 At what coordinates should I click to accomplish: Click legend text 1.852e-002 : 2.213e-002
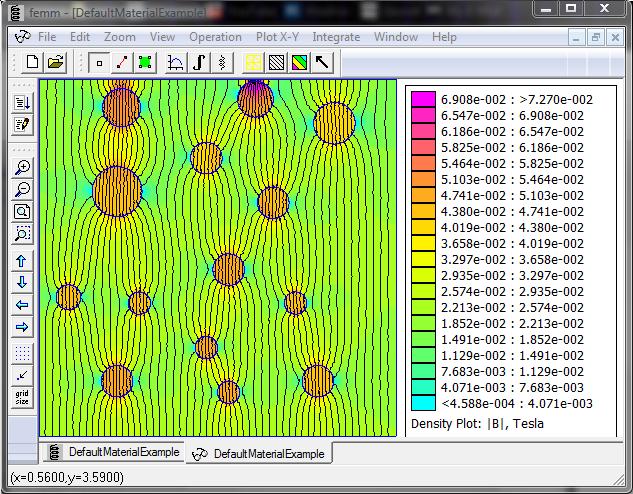[512, 324]
